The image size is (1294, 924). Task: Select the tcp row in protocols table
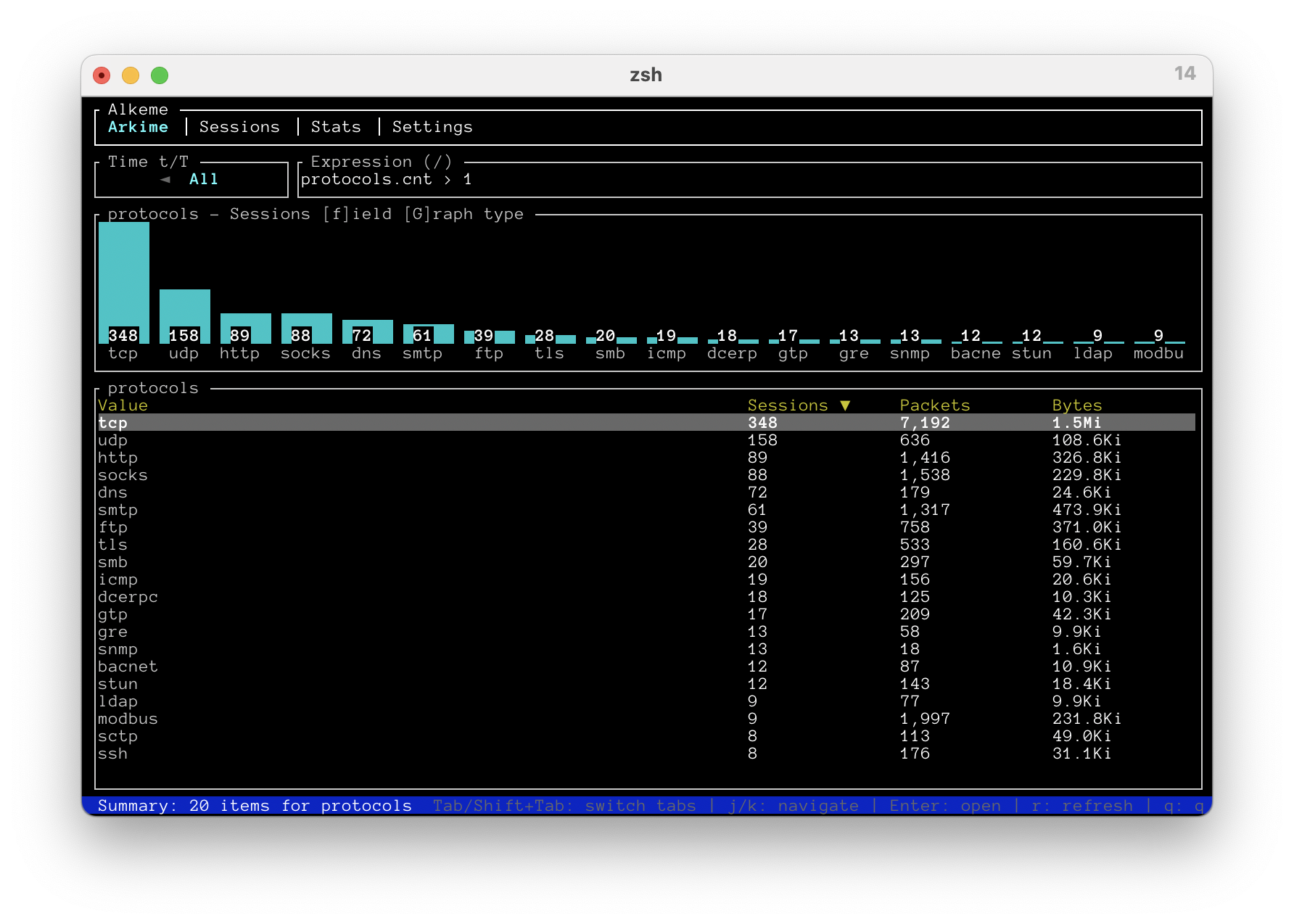click(646, 423)
